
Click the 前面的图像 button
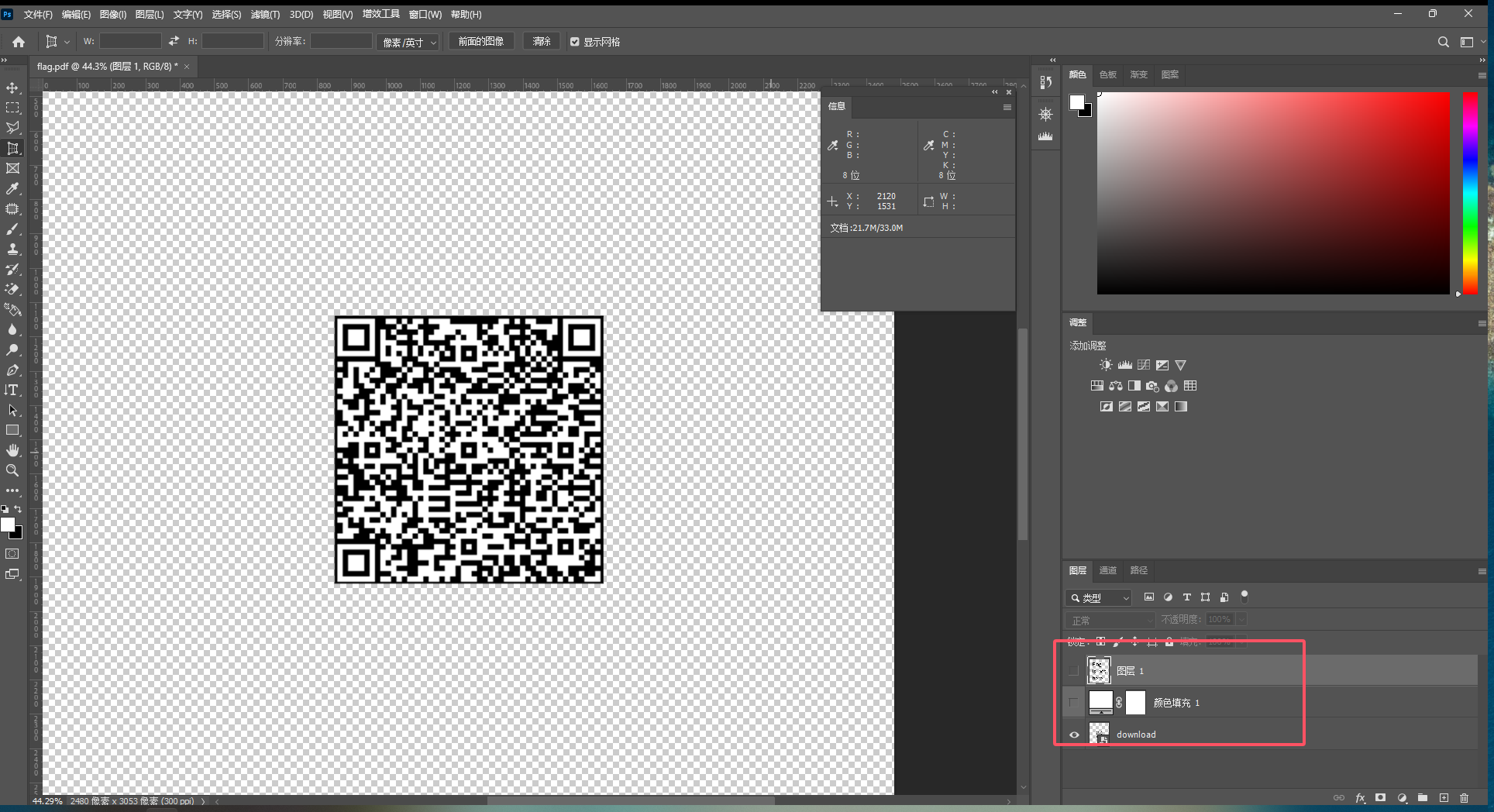click(481, 41)
